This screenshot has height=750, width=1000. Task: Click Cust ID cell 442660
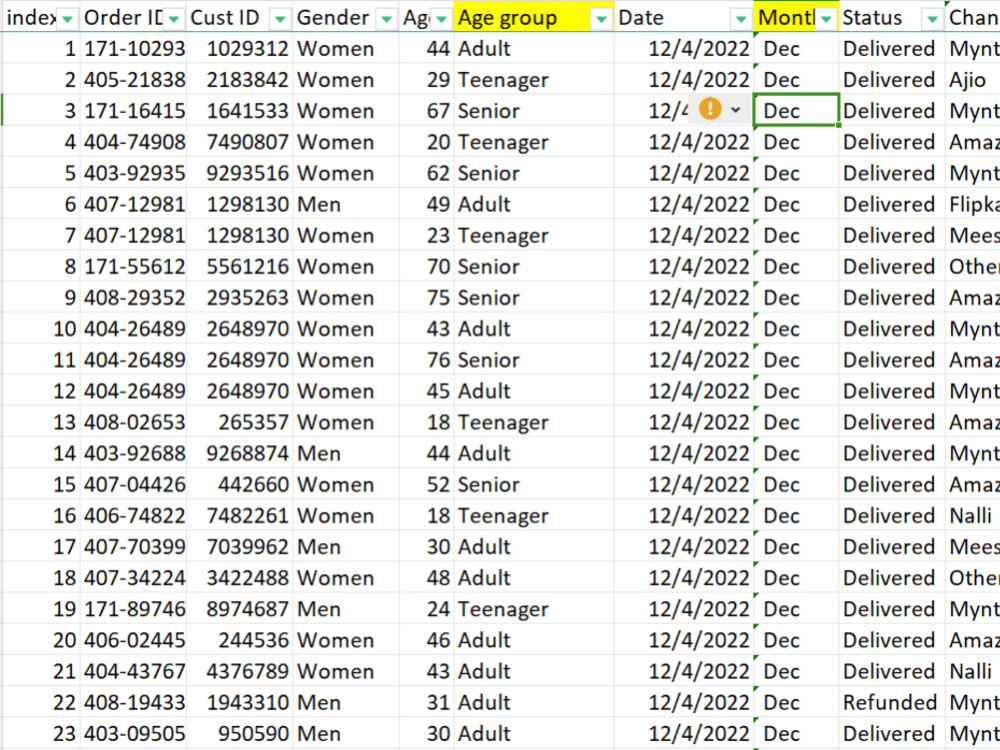[x=240, y=485]
